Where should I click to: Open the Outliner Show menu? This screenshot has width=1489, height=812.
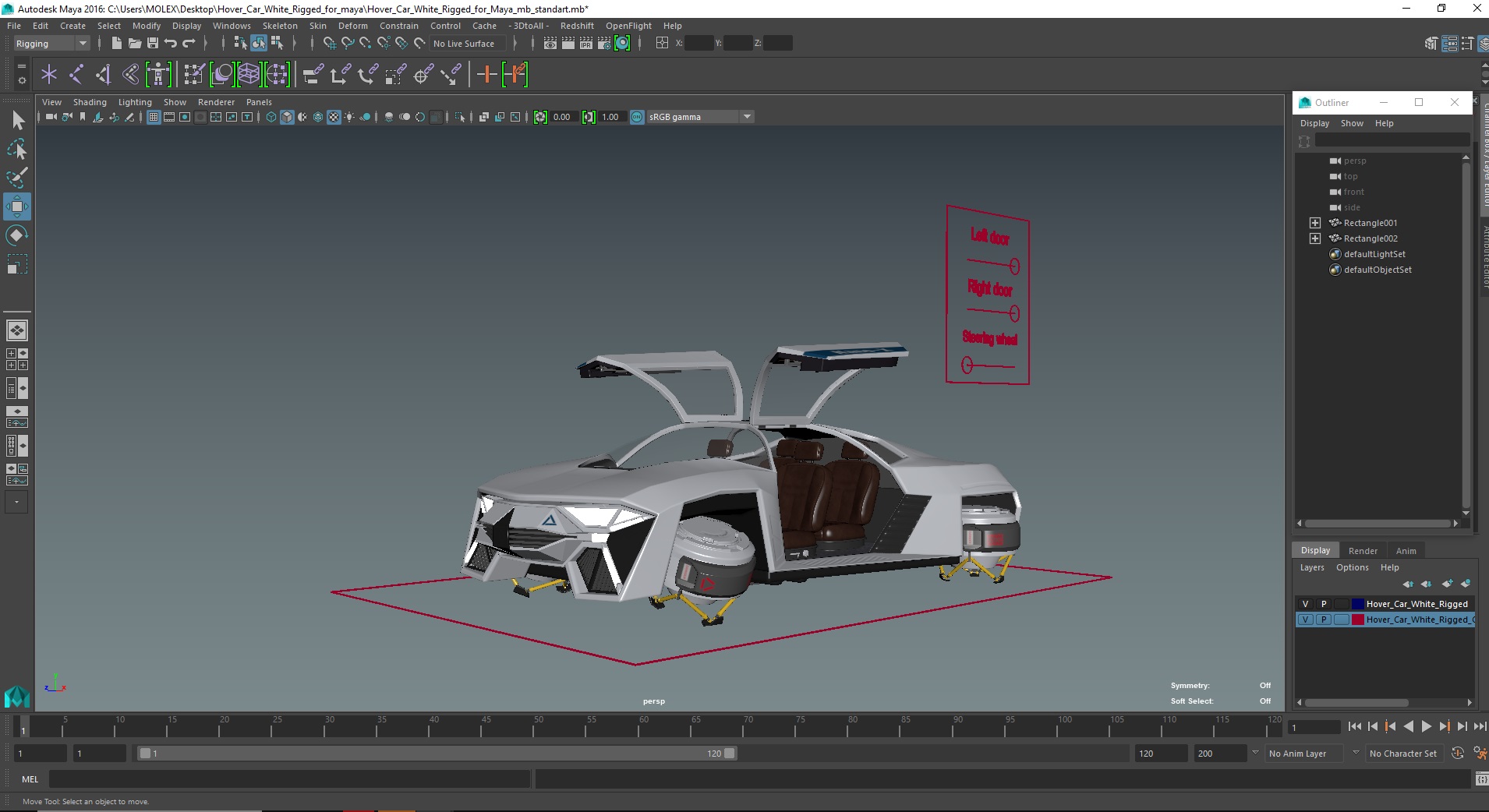1352,123
